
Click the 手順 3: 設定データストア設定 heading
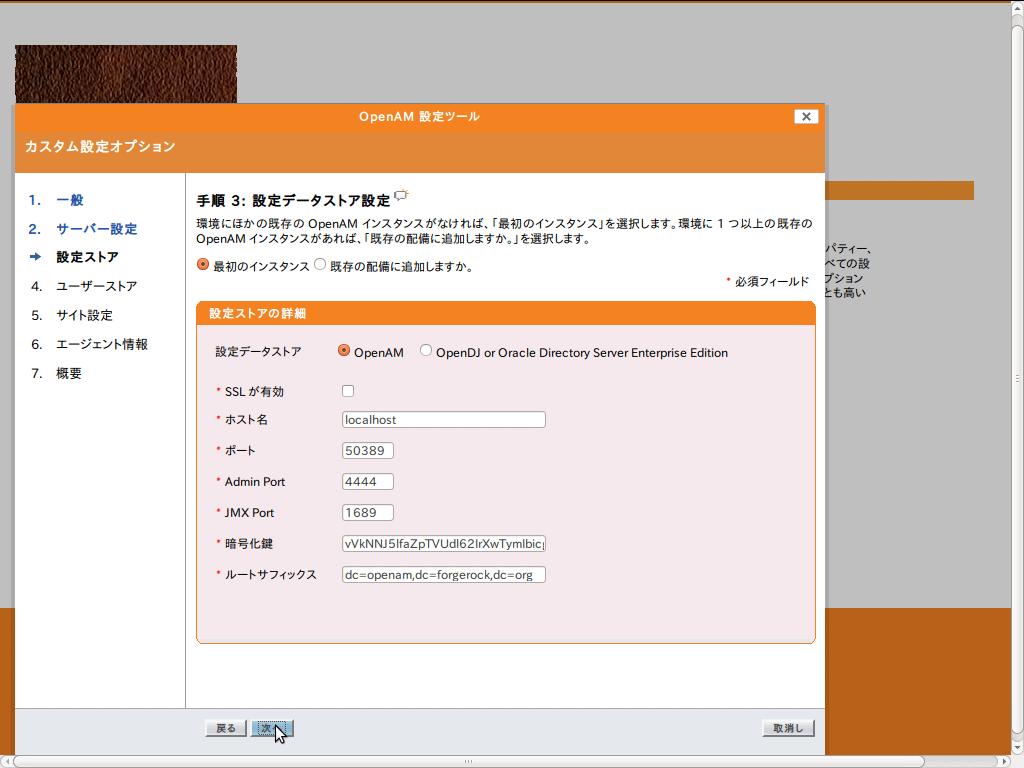(x=293, y=200)
